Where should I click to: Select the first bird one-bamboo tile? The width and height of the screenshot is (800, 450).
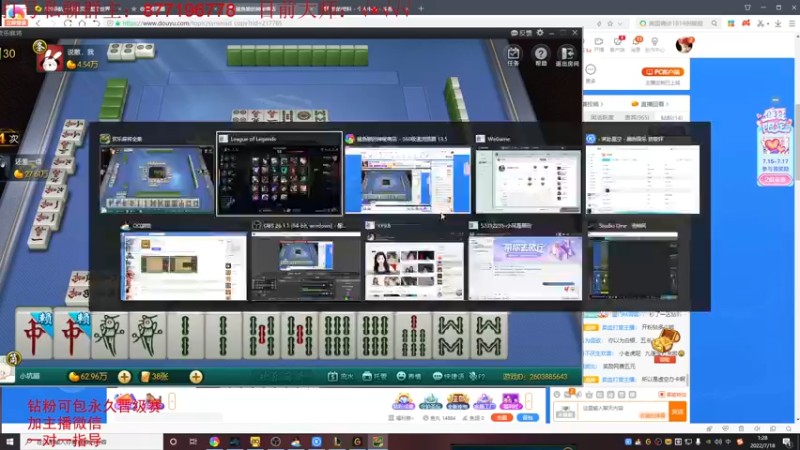coord(110,334)
